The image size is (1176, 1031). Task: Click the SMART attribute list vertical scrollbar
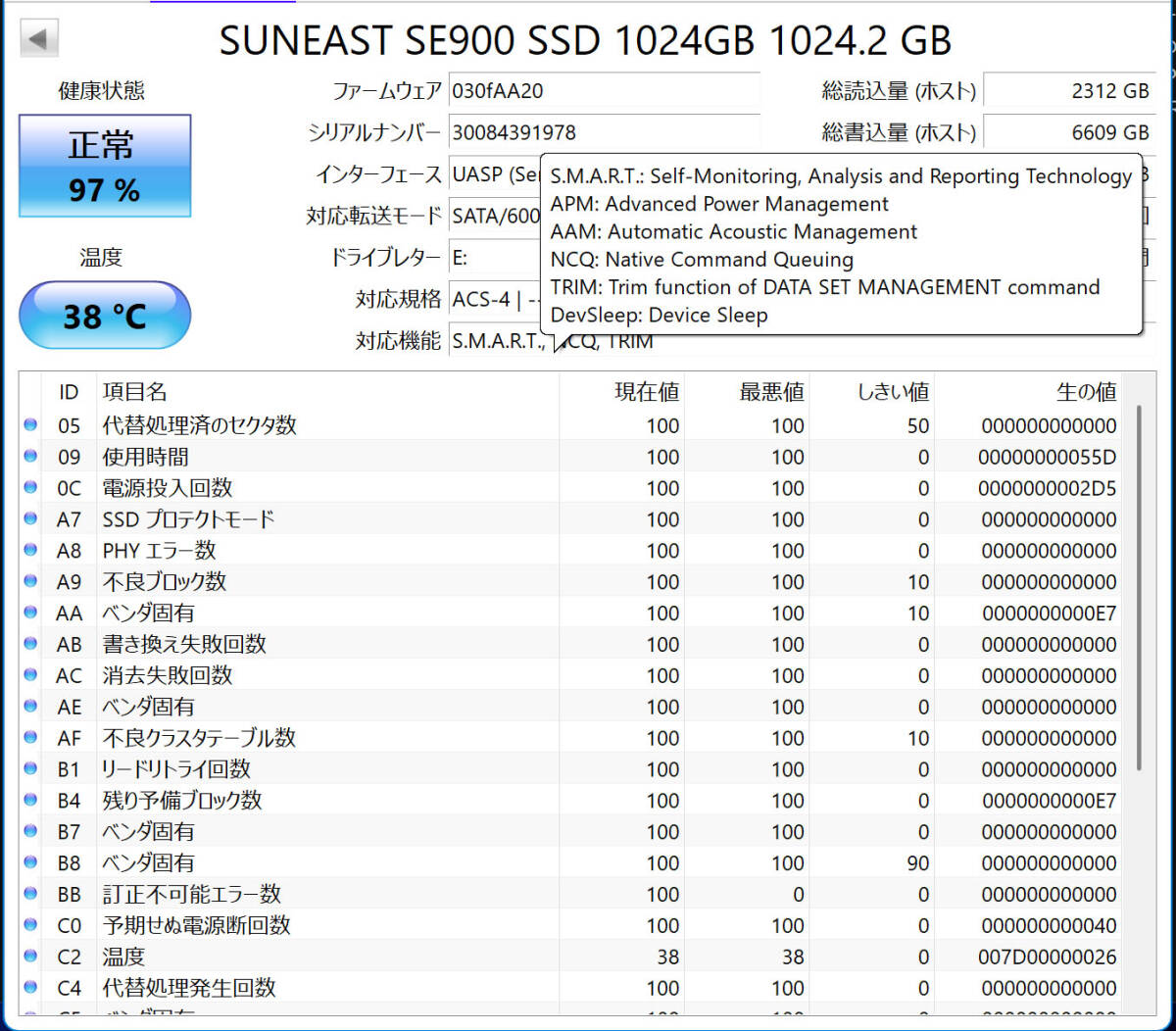coord(1139,588)
